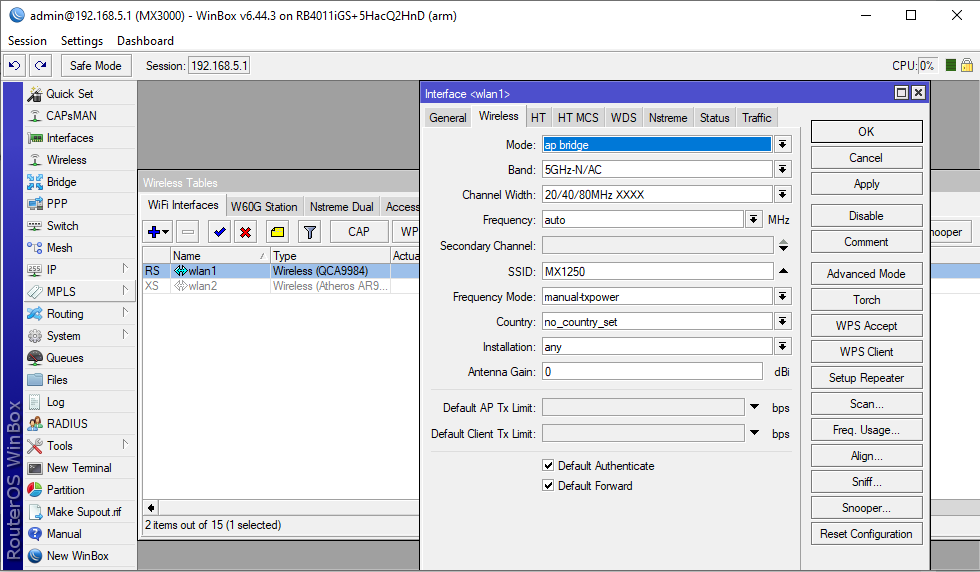This screenshot has width=980, height=572.
Task: Open the Channel Width dropdown arrow
Action: (x=782, y=194)
